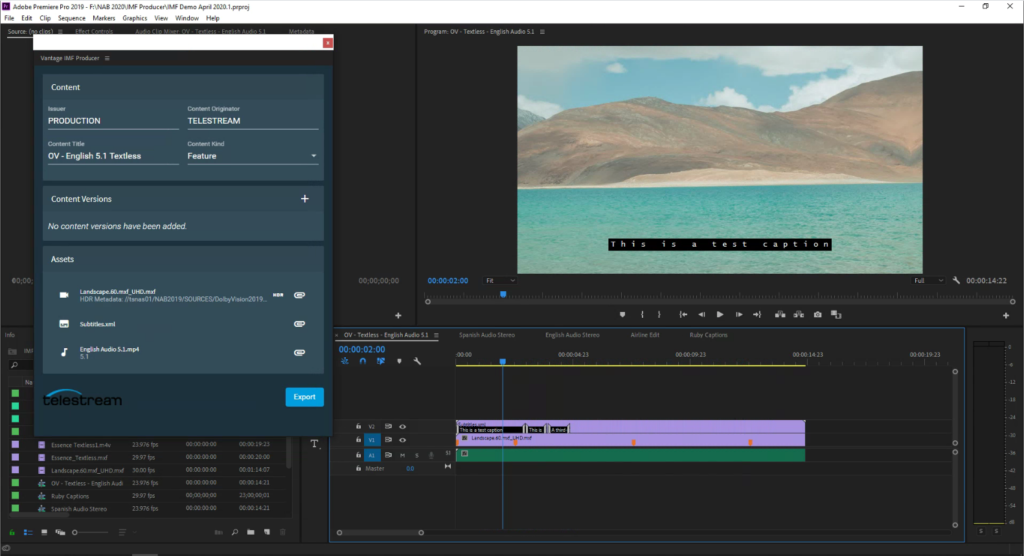Click the Add Marker icon in Program monitor
1024x556 pixels.
tap(621, 314)
